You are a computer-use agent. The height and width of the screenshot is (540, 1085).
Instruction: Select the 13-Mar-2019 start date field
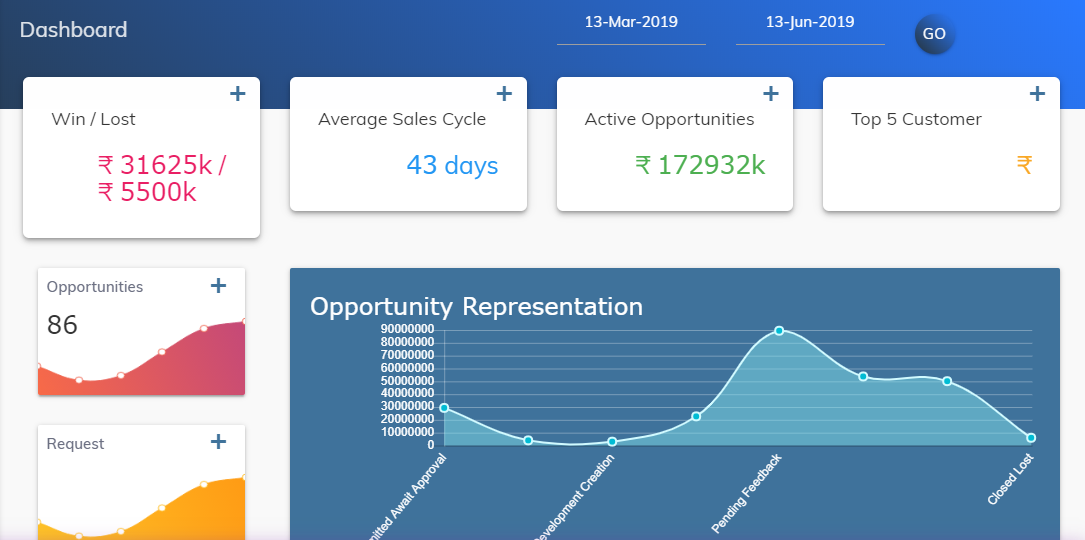point(631,23)
